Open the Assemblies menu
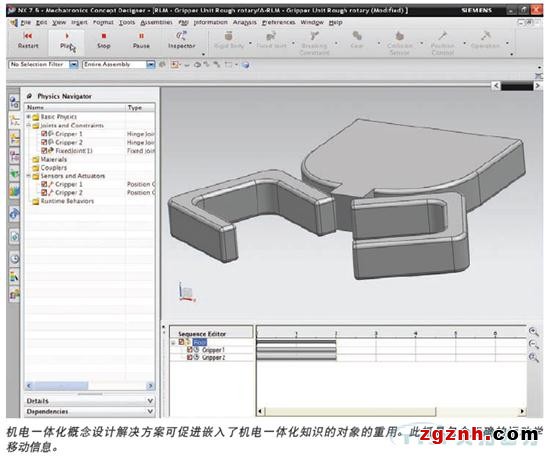551x457 pixels. click(x=156, y=22)
